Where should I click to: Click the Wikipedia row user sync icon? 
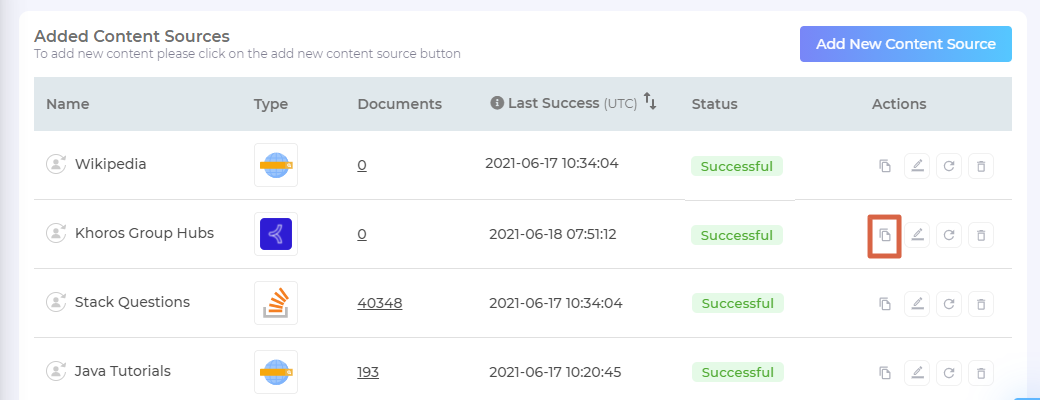[56, 164]
